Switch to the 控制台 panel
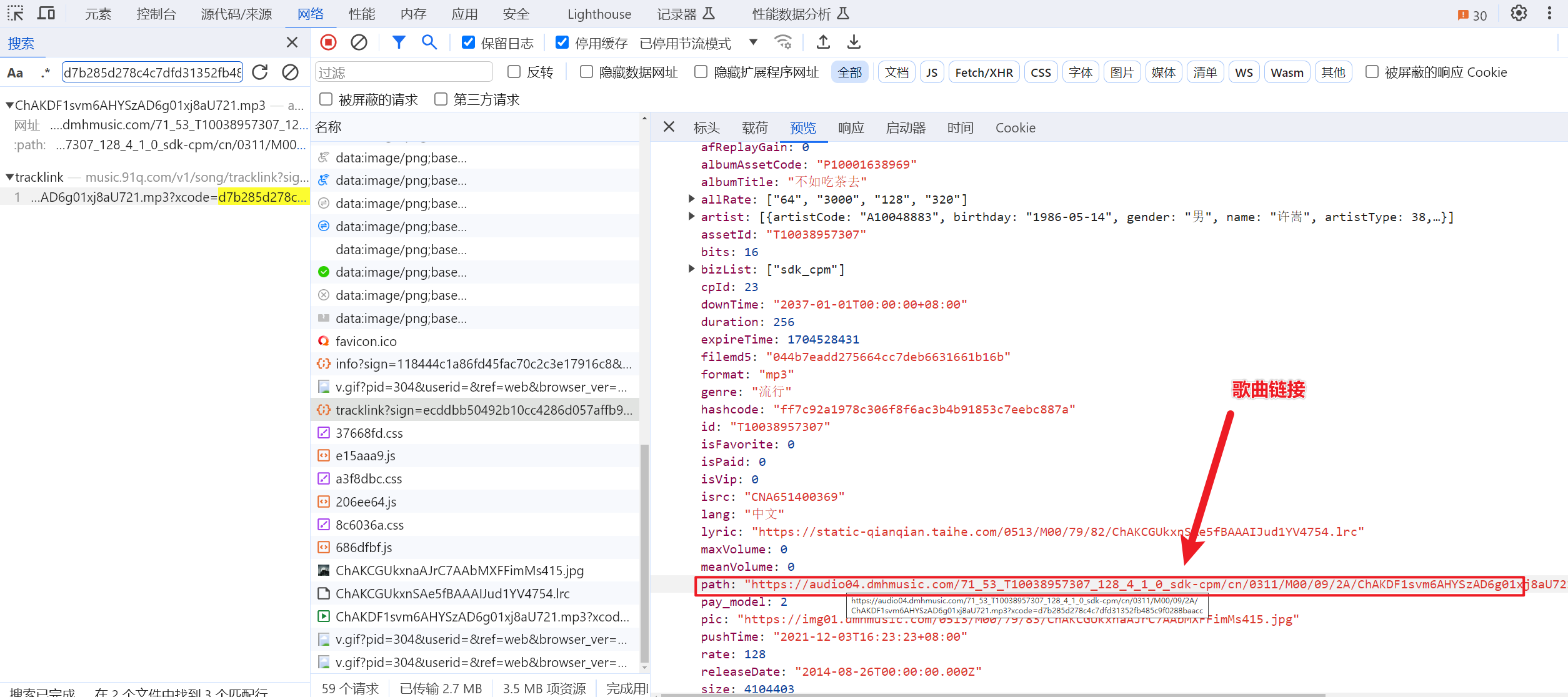1568x697 pixels. 156,13
